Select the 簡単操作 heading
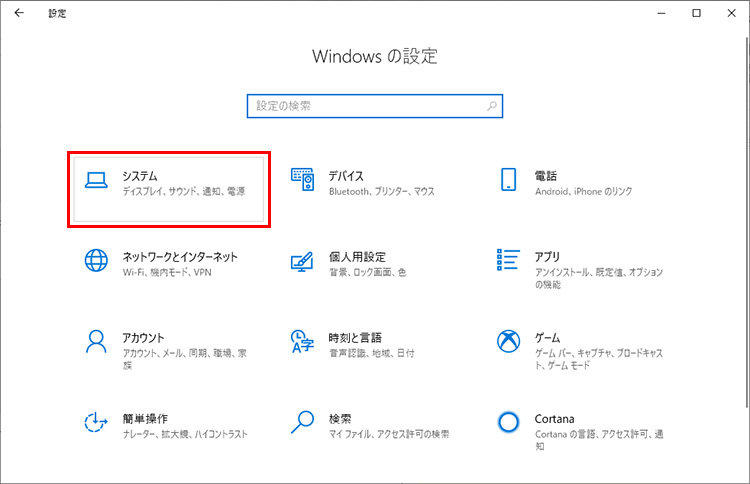Viewport: 750px width, 484px height. 145,418
